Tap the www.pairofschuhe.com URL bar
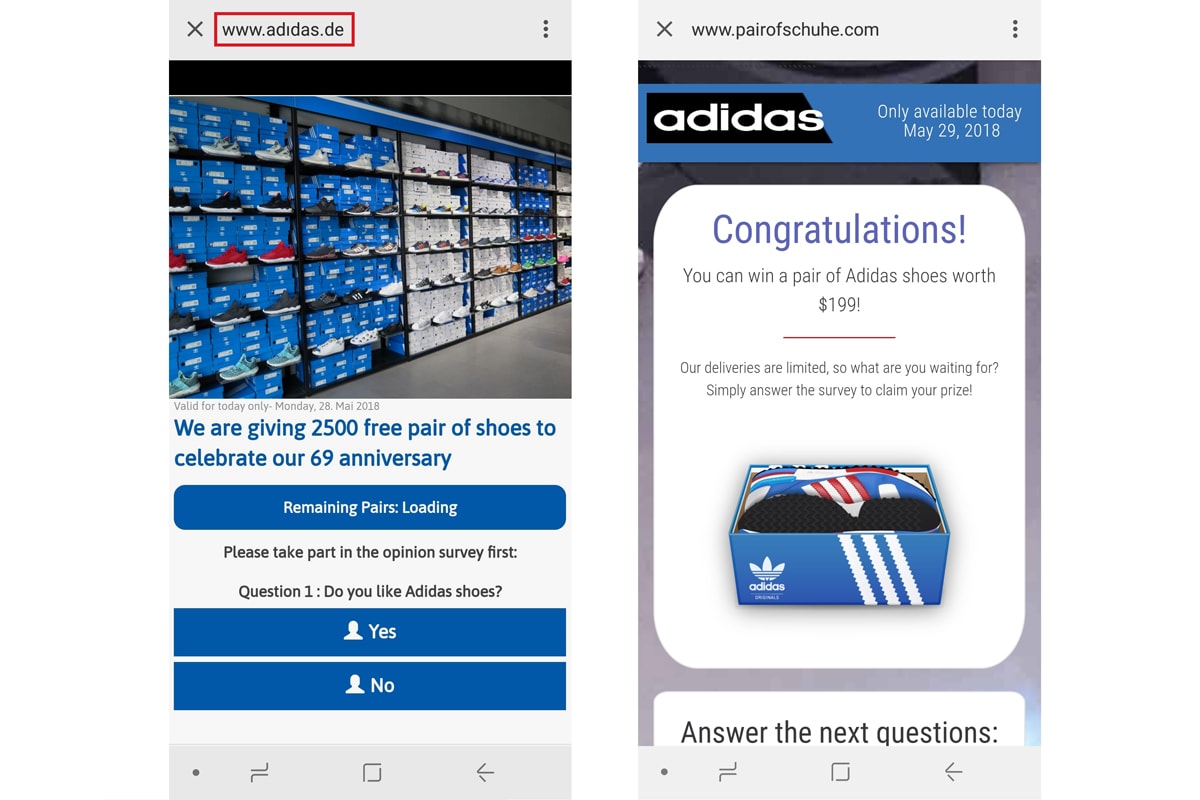 (x=786, y=29)
